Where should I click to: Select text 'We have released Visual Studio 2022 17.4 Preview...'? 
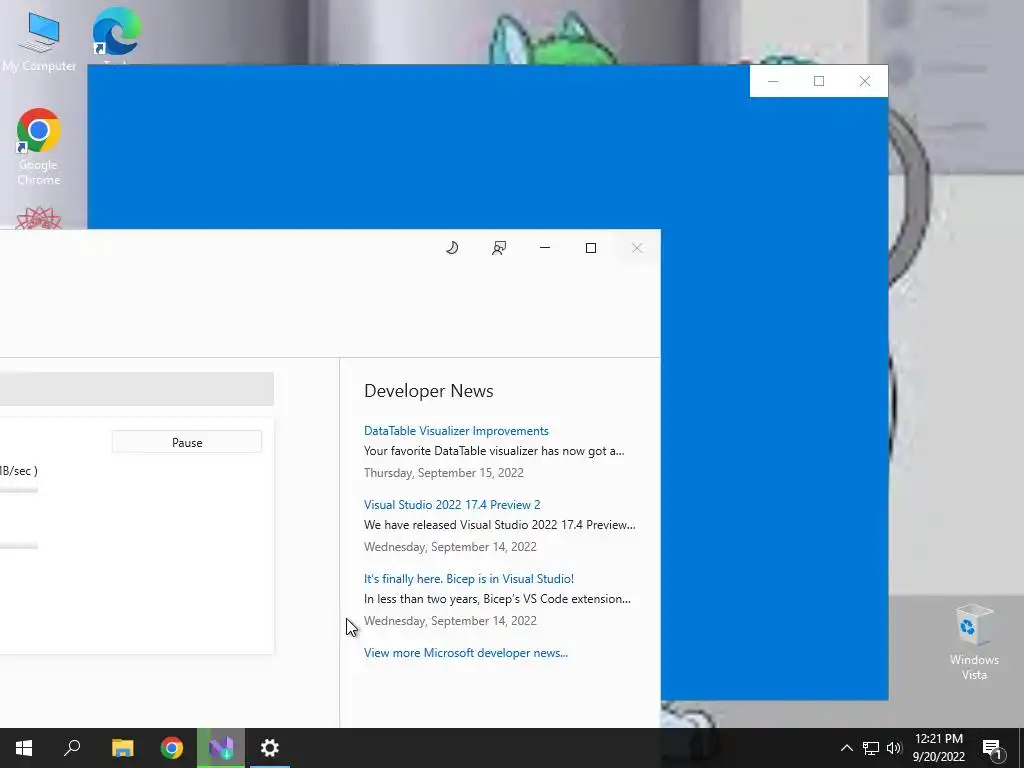pos(500,525)
